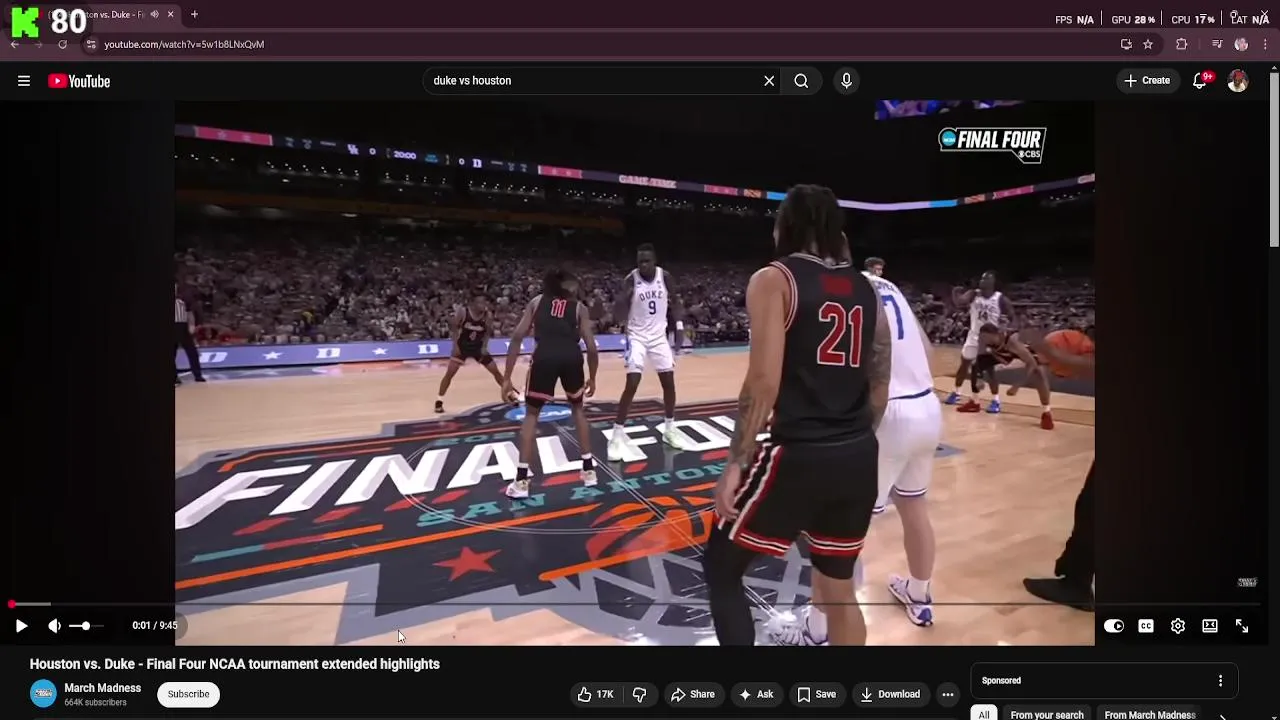
Task: Reload the page
Action: 62,44
